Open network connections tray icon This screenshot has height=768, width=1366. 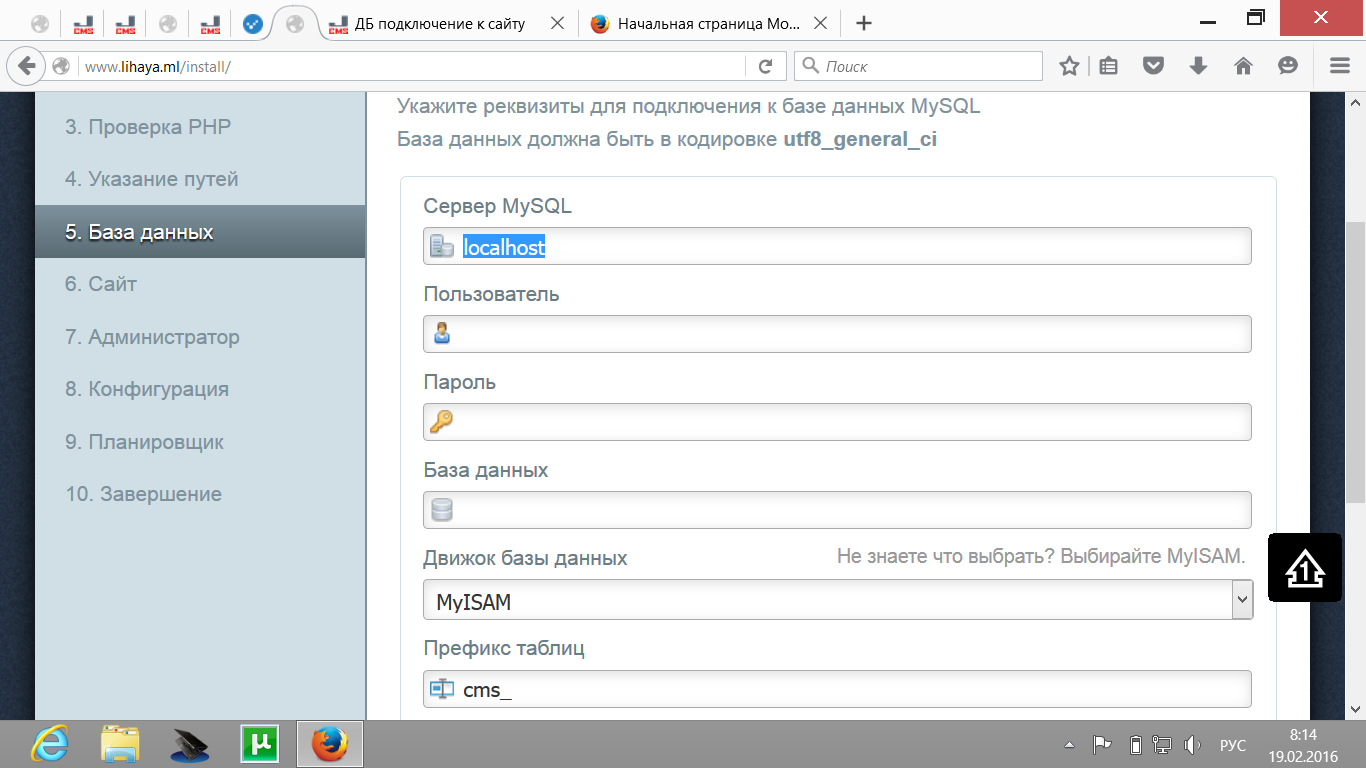coord(1162,745)
